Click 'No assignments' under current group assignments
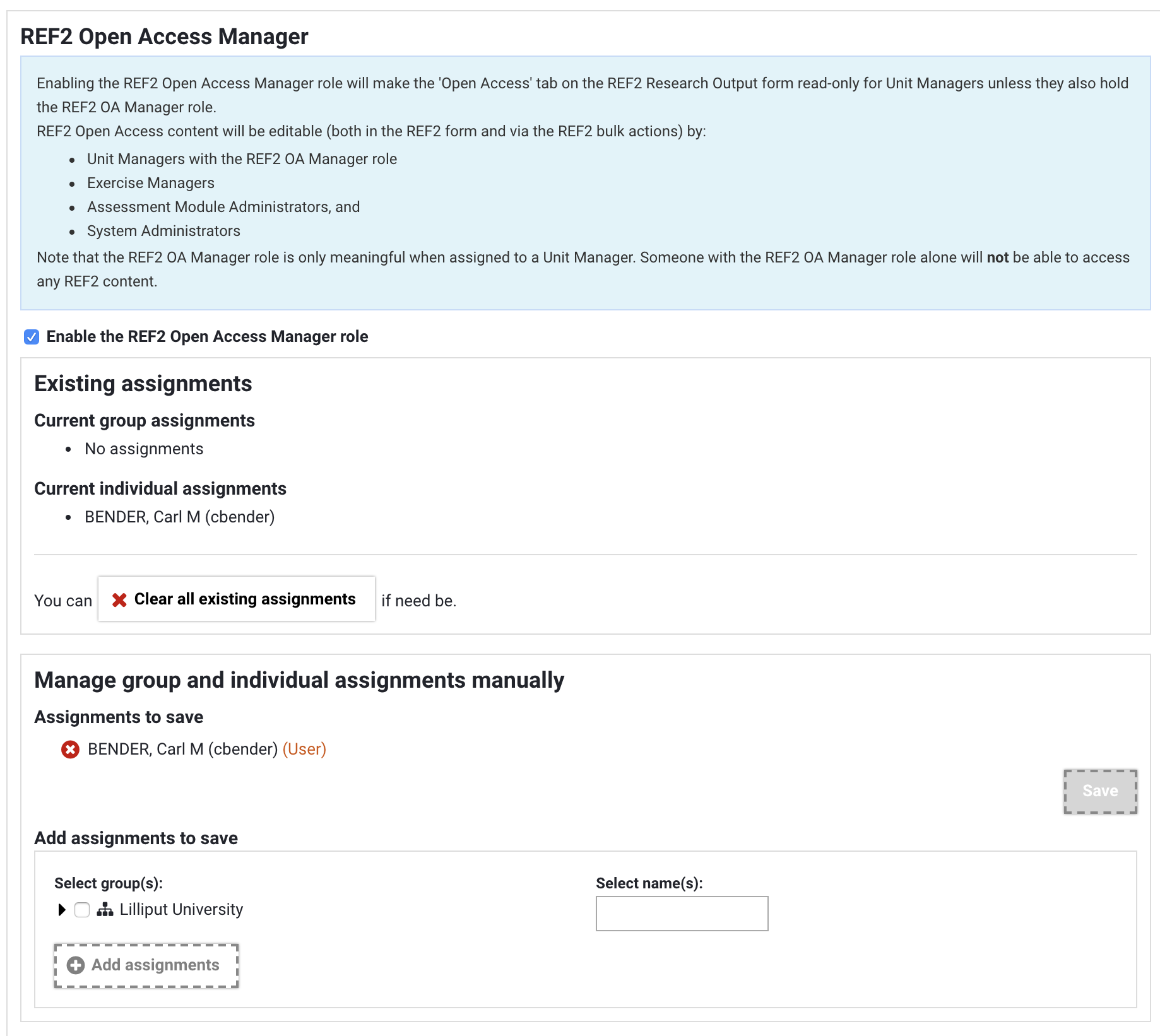The width and height of the screenshot is (1160, 1036). click(144, 449)
